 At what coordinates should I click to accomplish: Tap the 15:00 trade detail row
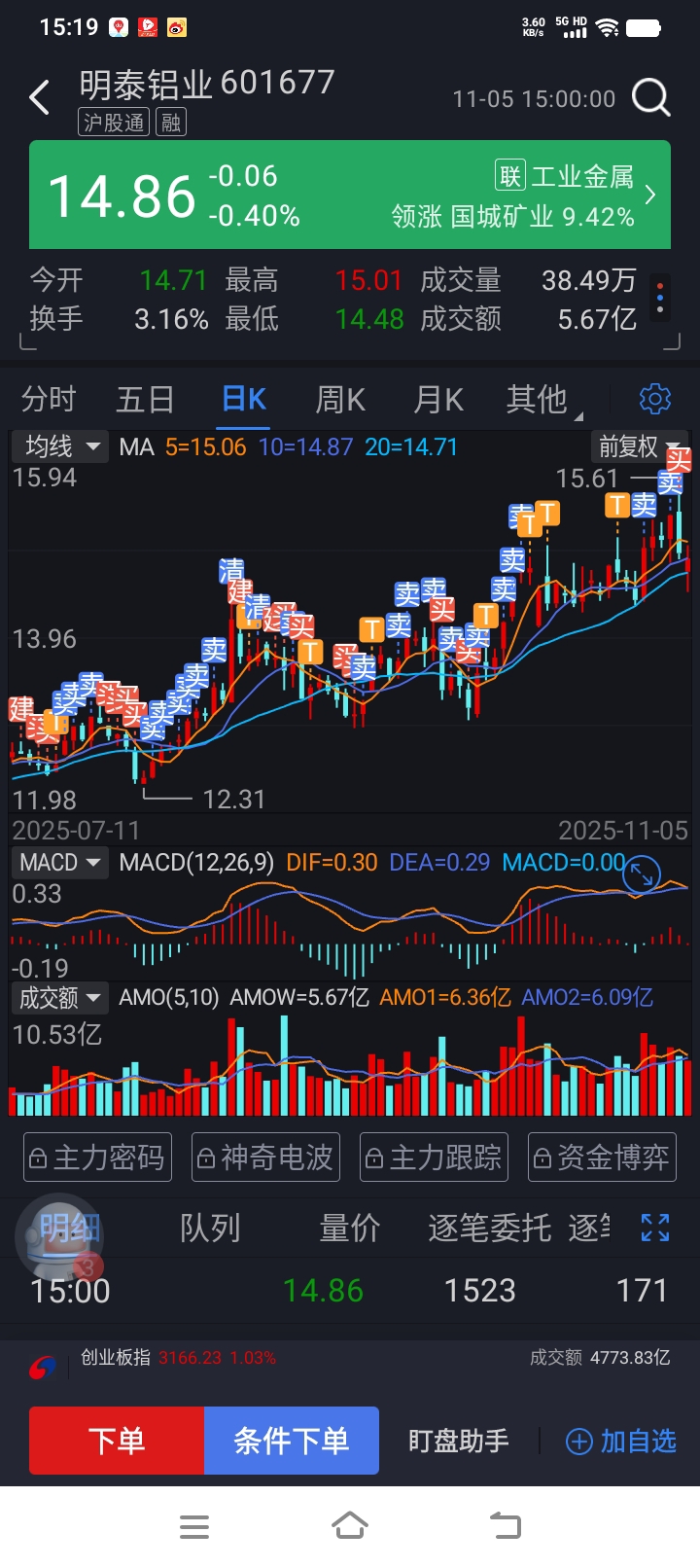(x=350, y=1291)
